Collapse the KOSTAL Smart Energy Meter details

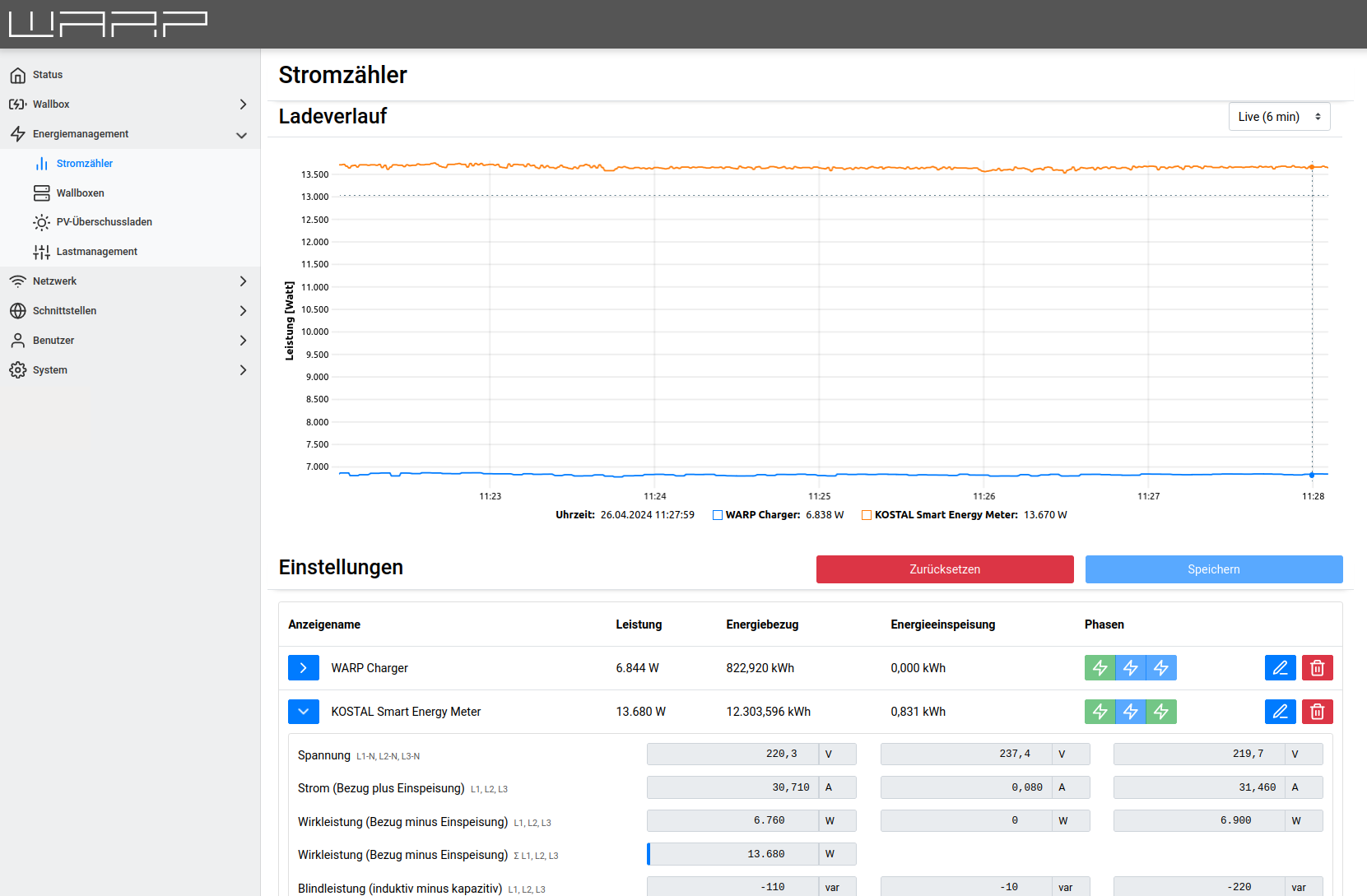(304, 712)
